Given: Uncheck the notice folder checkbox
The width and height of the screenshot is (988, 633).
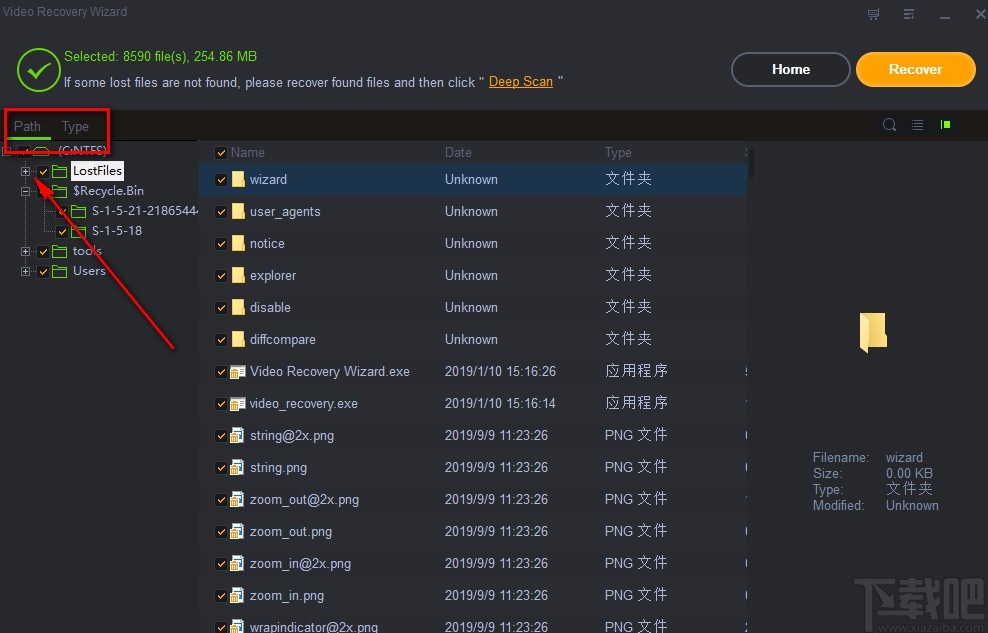Looking at the screenshot, I should point(221,244).
